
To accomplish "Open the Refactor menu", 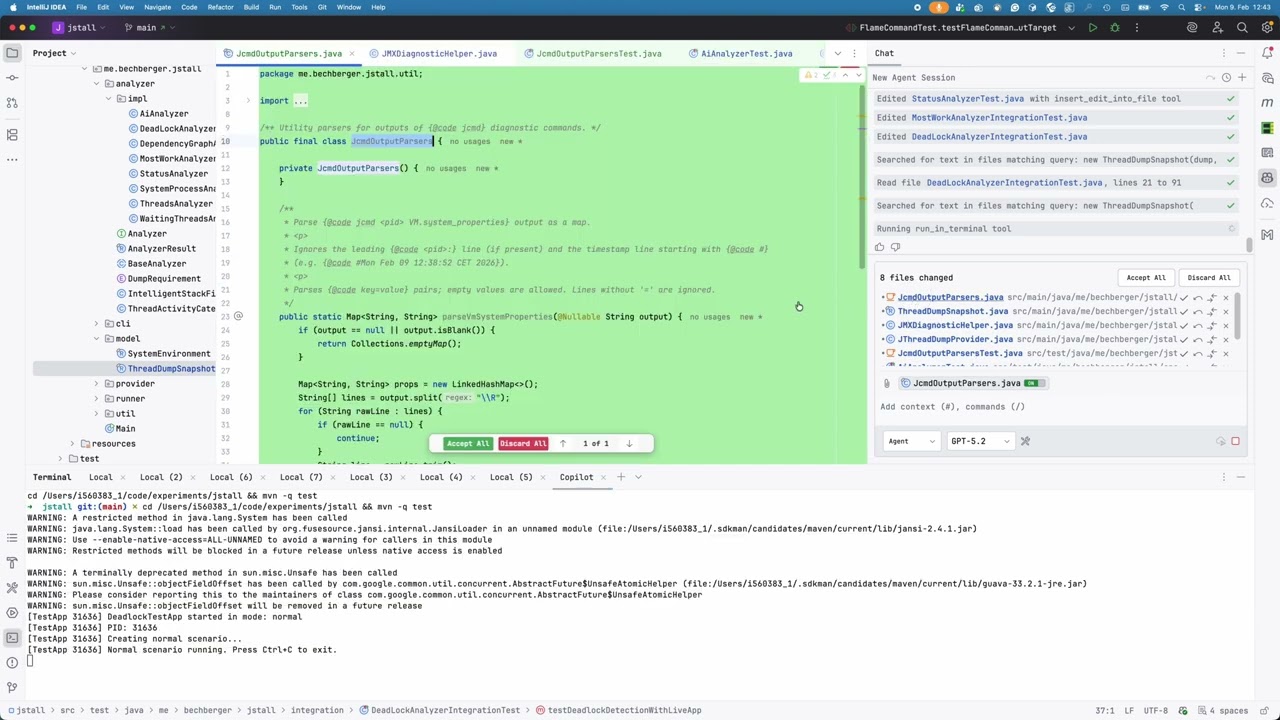I will [x=220, y=7].
